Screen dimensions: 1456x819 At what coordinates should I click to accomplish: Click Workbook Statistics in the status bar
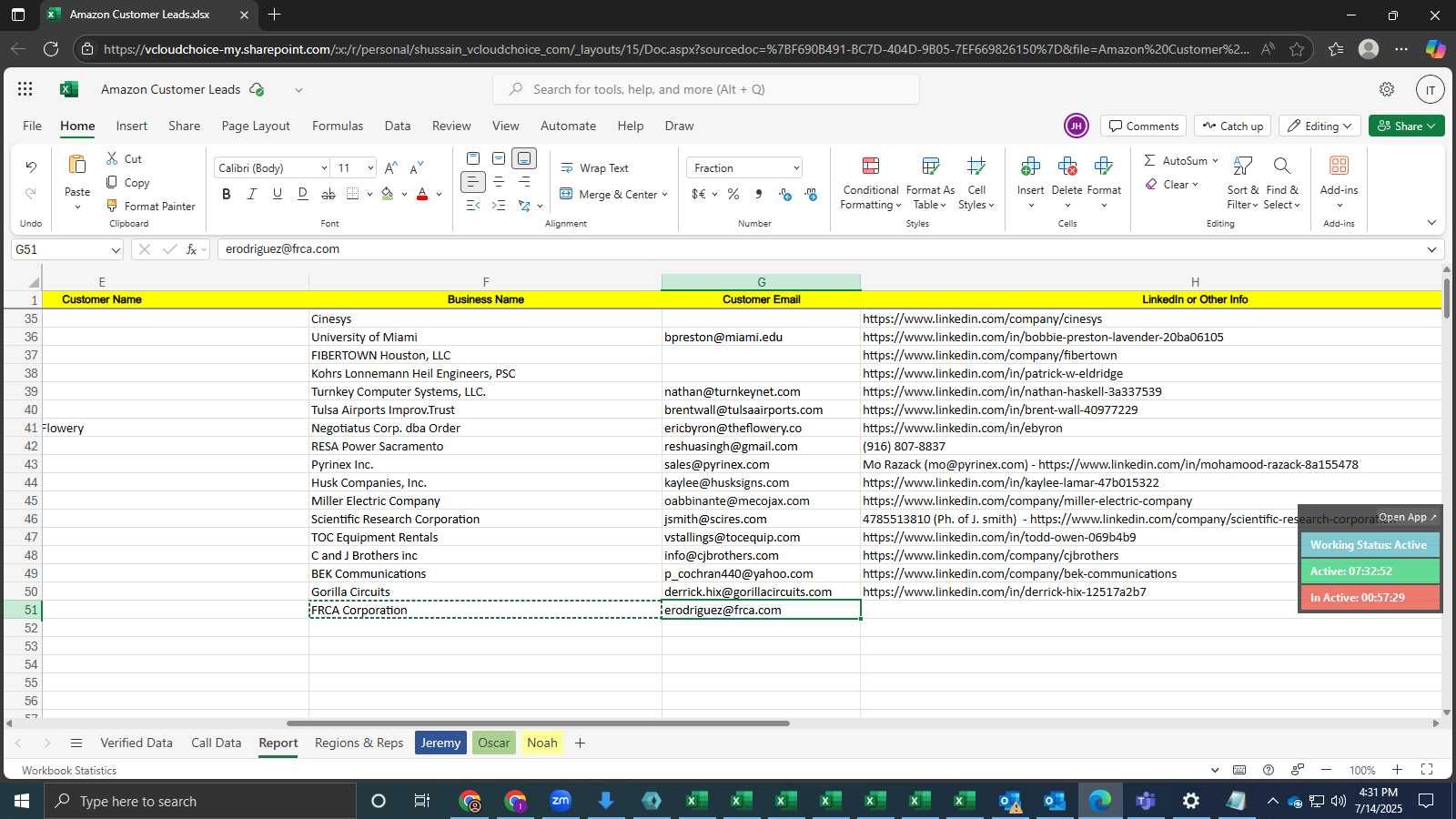69,771
